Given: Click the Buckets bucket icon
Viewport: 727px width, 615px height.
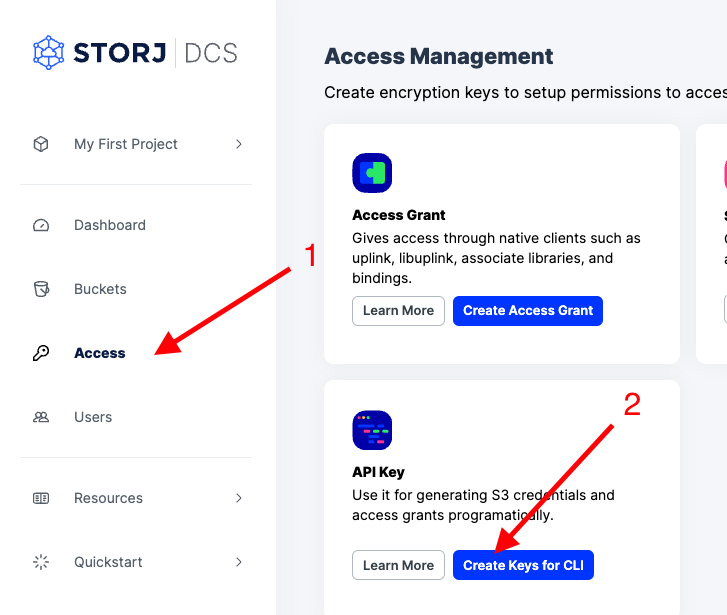Looking at the screenshot, I should [x=41, y=289].
